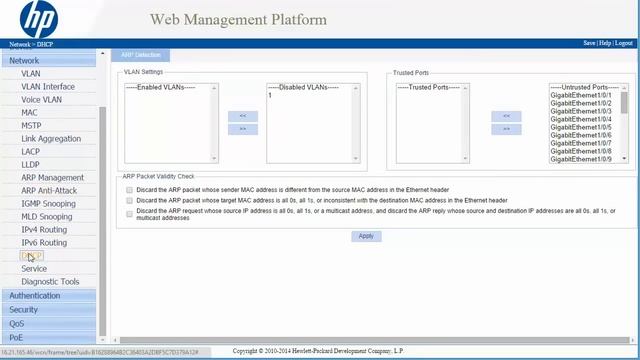The height and width of the screenshot is (360, 640).
Task: Open the Voice VLAN menu item
Action: [x=41, y=100]
